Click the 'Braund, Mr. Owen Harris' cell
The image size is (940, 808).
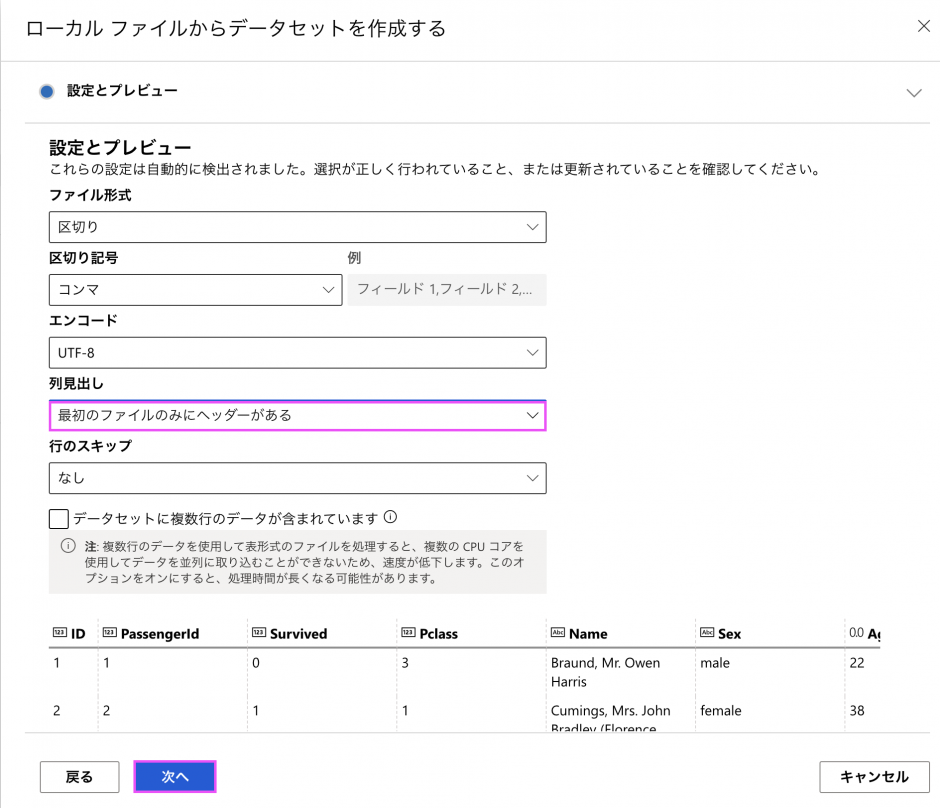[605, 672]
